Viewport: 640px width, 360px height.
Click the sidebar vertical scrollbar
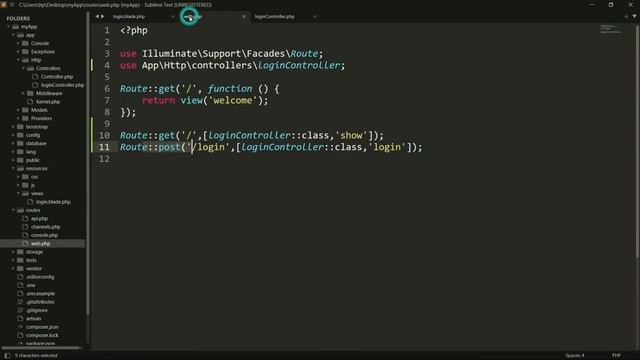point(88,163)
